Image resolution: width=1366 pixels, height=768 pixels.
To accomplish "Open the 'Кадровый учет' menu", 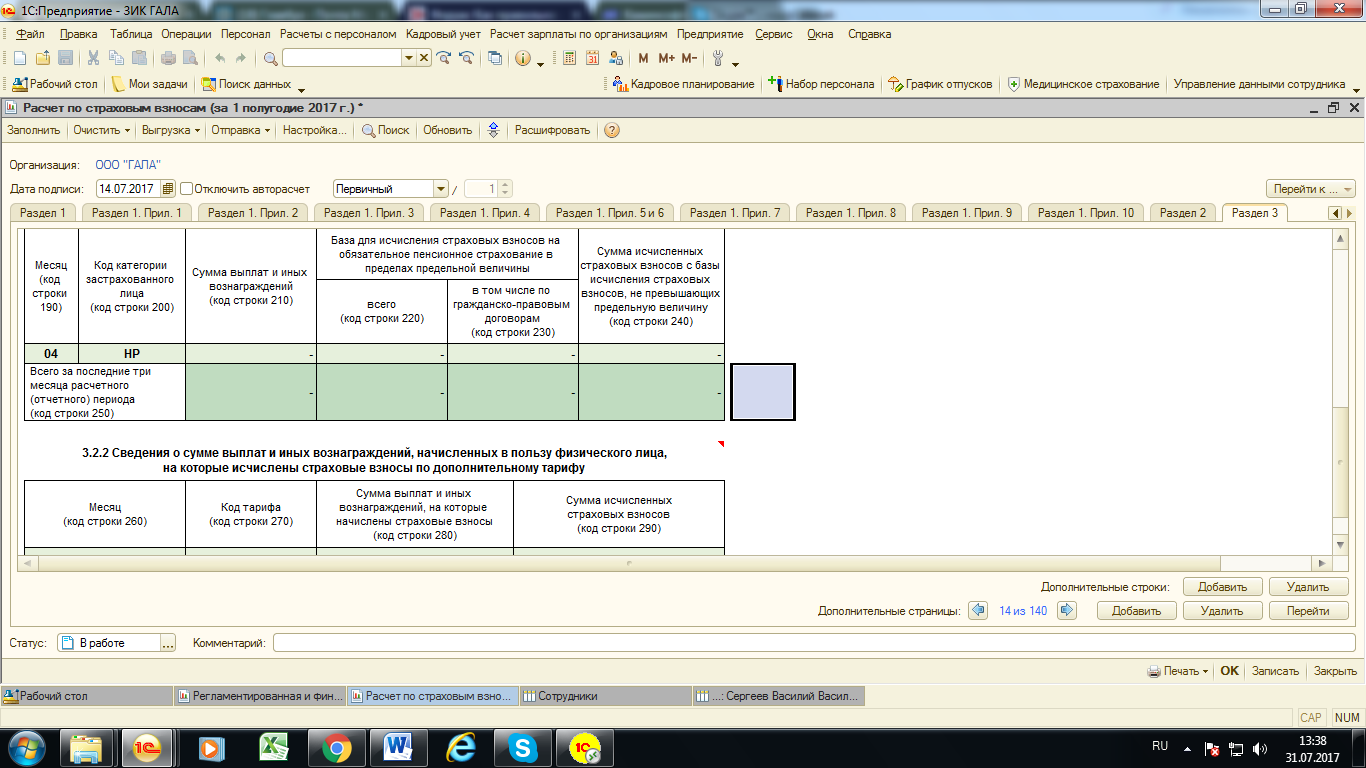I will click(x=443, y=34).
